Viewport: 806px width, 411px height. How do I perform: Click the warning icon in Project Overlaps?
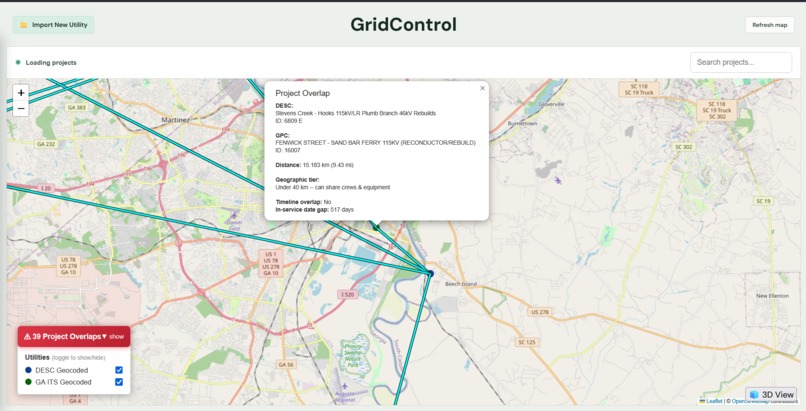point(27,337)
